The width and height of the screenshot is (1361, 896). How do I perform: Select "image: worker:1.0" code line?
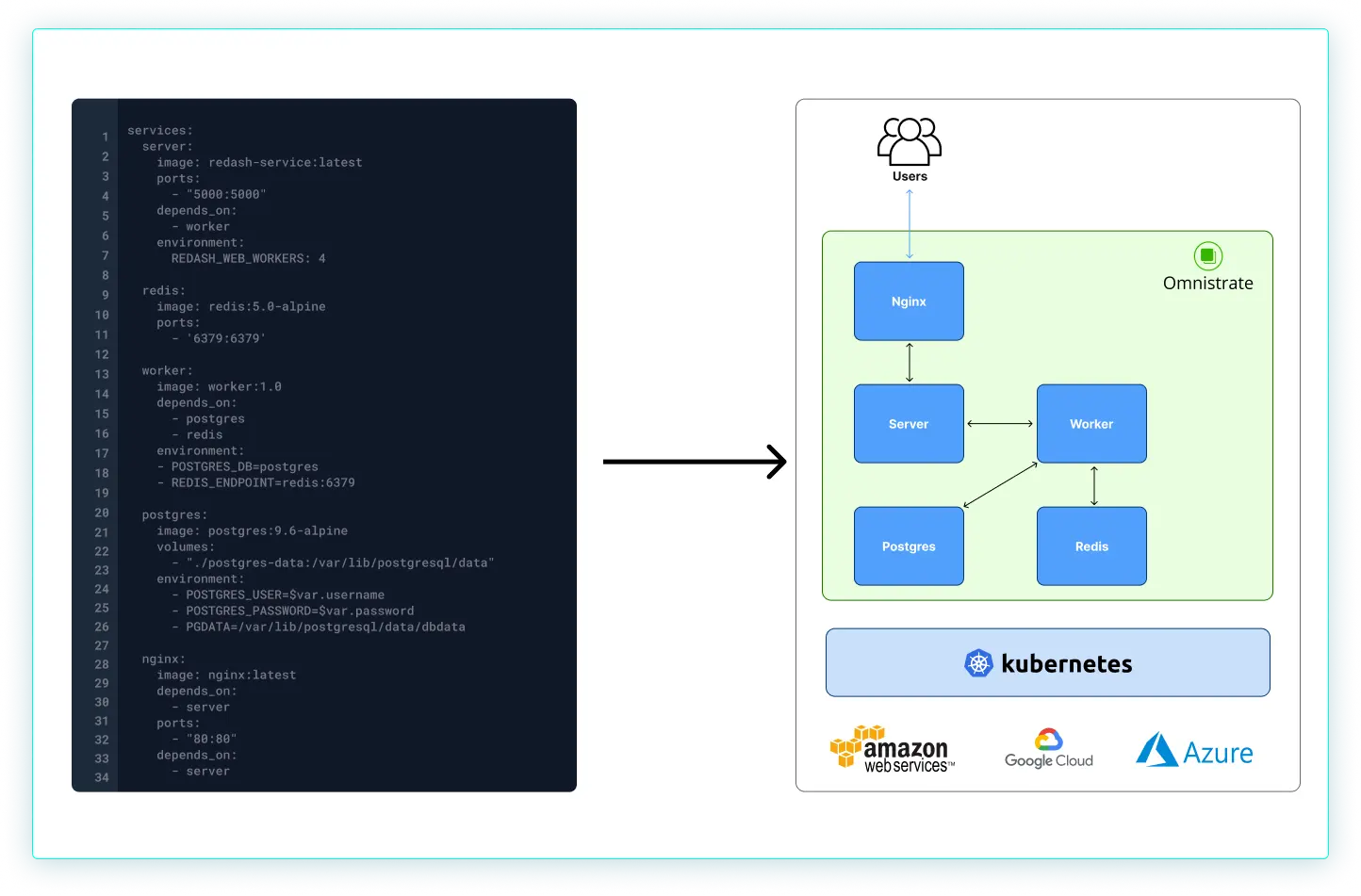(219, 387)
